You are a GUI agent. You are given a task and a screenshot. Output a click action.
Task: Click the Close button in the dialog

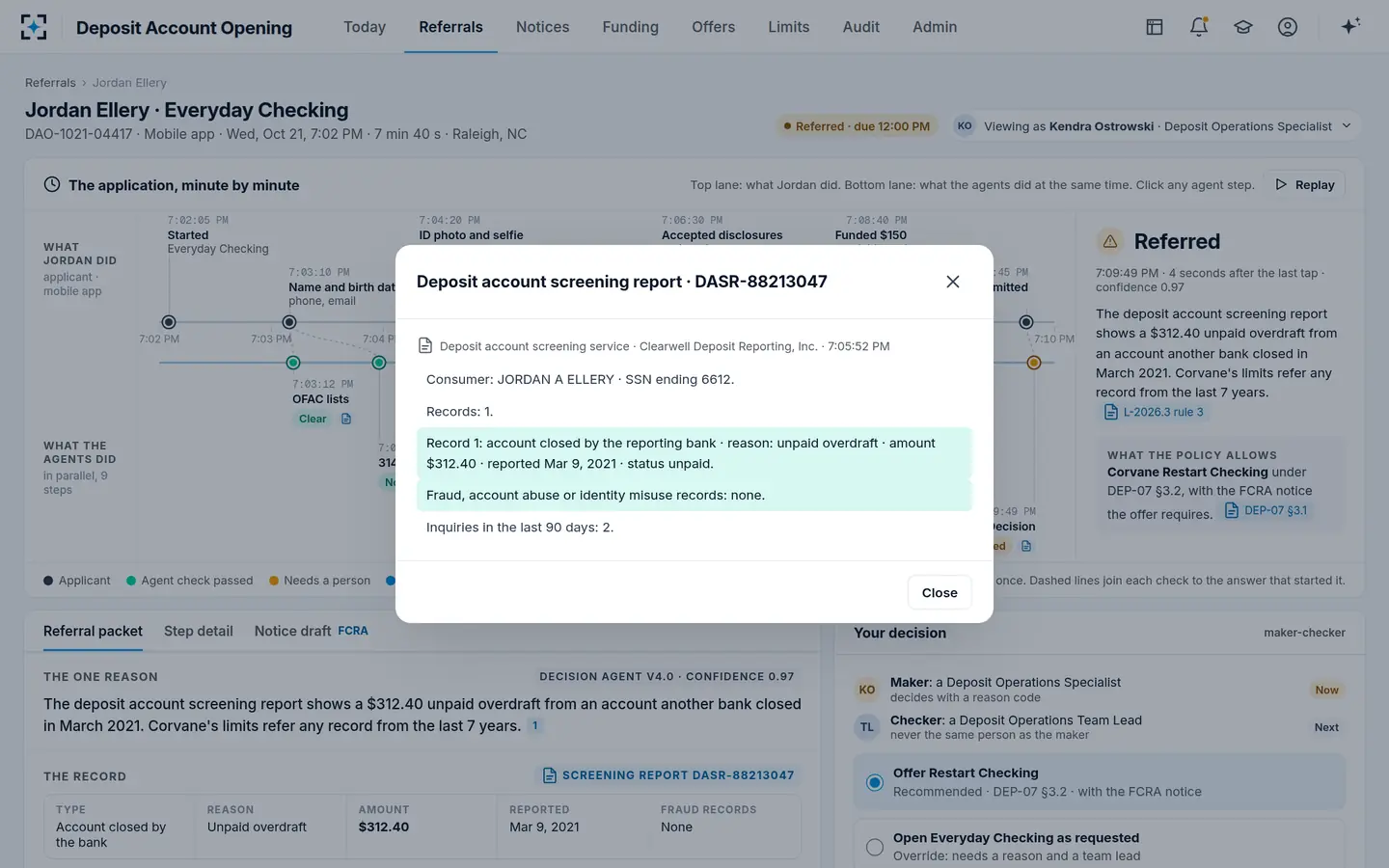coord(940,592)
